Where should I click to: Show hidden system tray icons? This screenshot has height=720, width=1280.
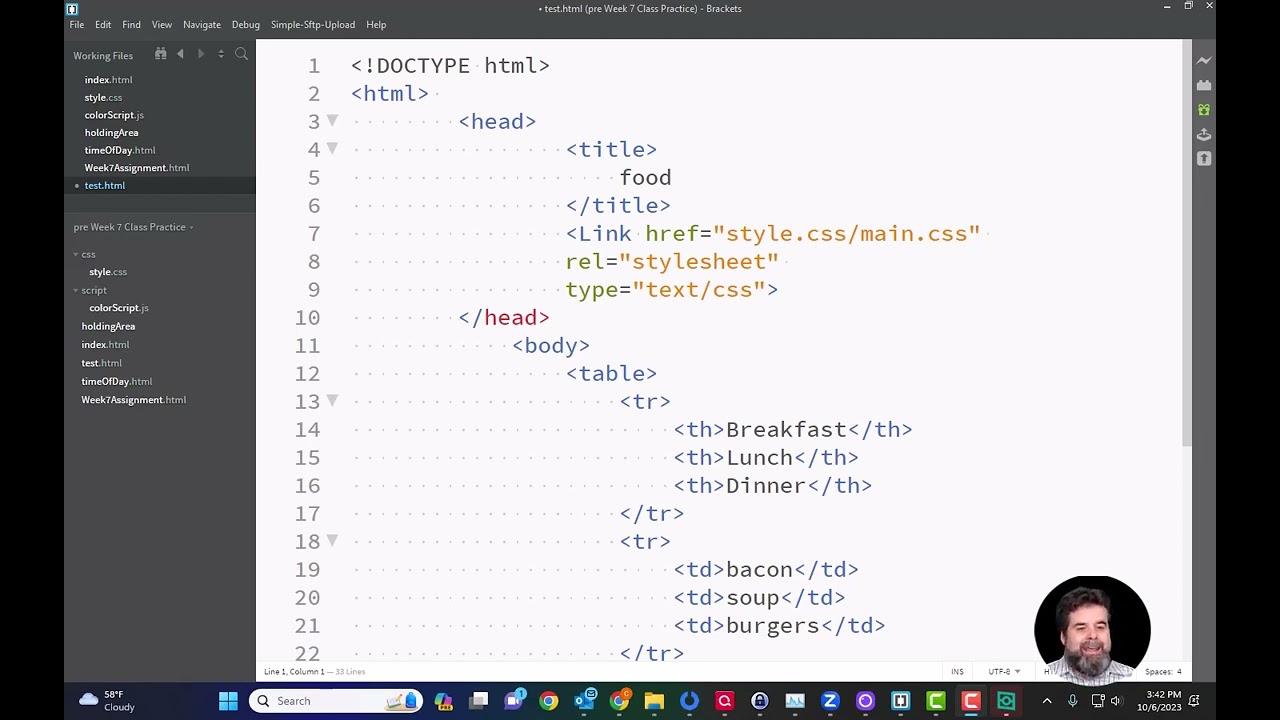pyautogui.click(x=1047, y=701)
